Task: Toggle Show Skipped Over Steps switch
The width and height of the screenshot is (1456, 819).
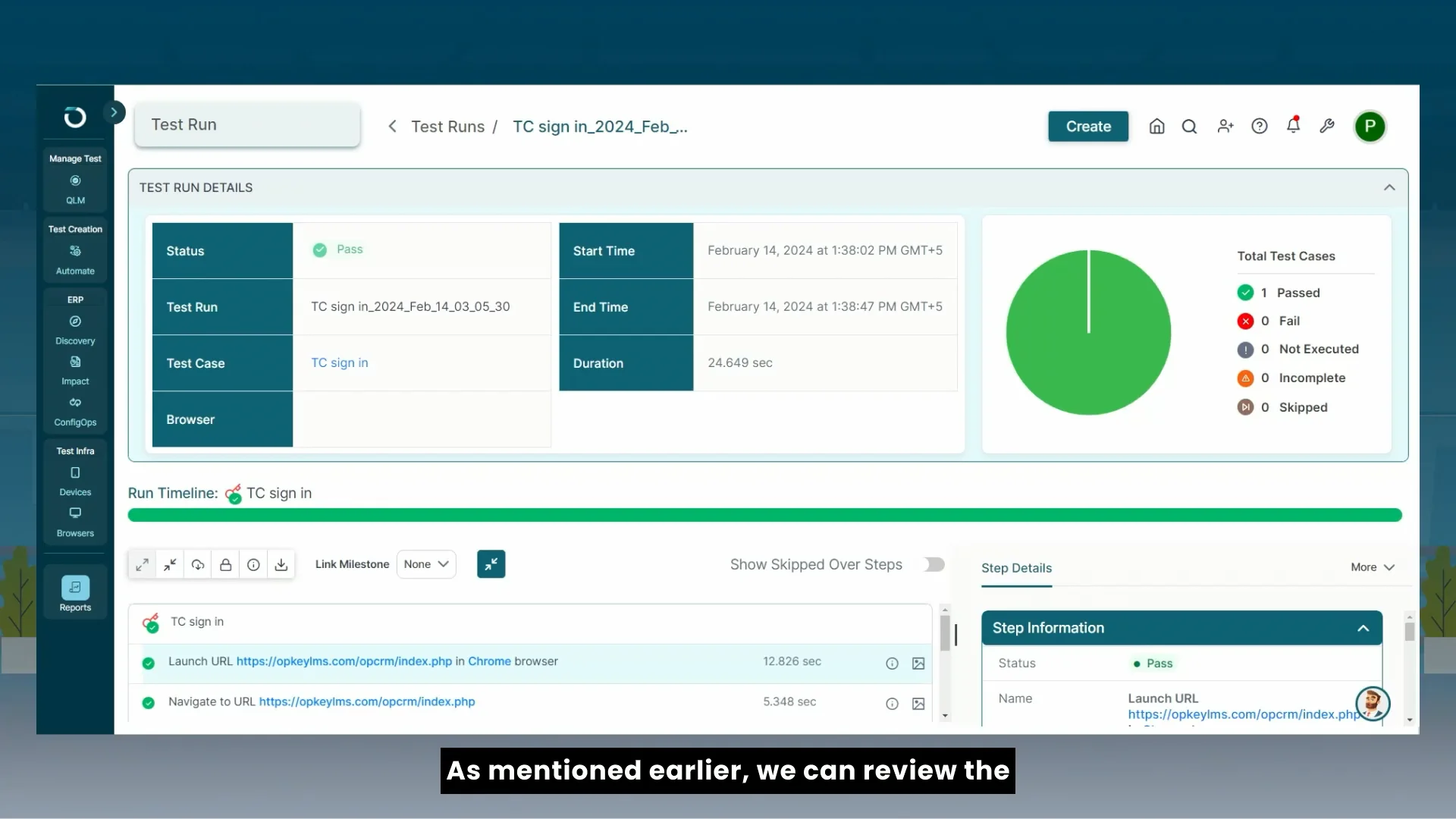Action: tap(934, 565)
